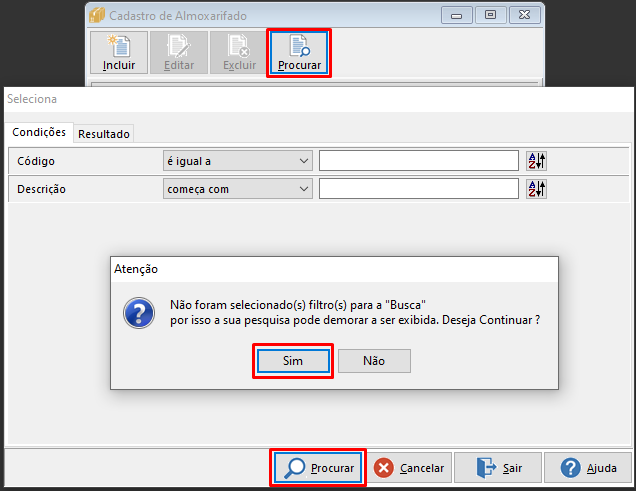
Task: Click the Excluir toolbar button
Action: (x=239, y=53)
